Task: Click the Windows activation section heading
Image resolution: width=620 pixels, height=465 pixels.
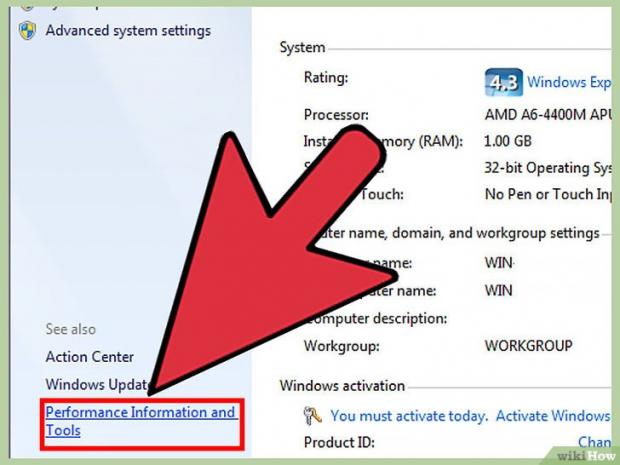Action: click(x=342, y=385)
